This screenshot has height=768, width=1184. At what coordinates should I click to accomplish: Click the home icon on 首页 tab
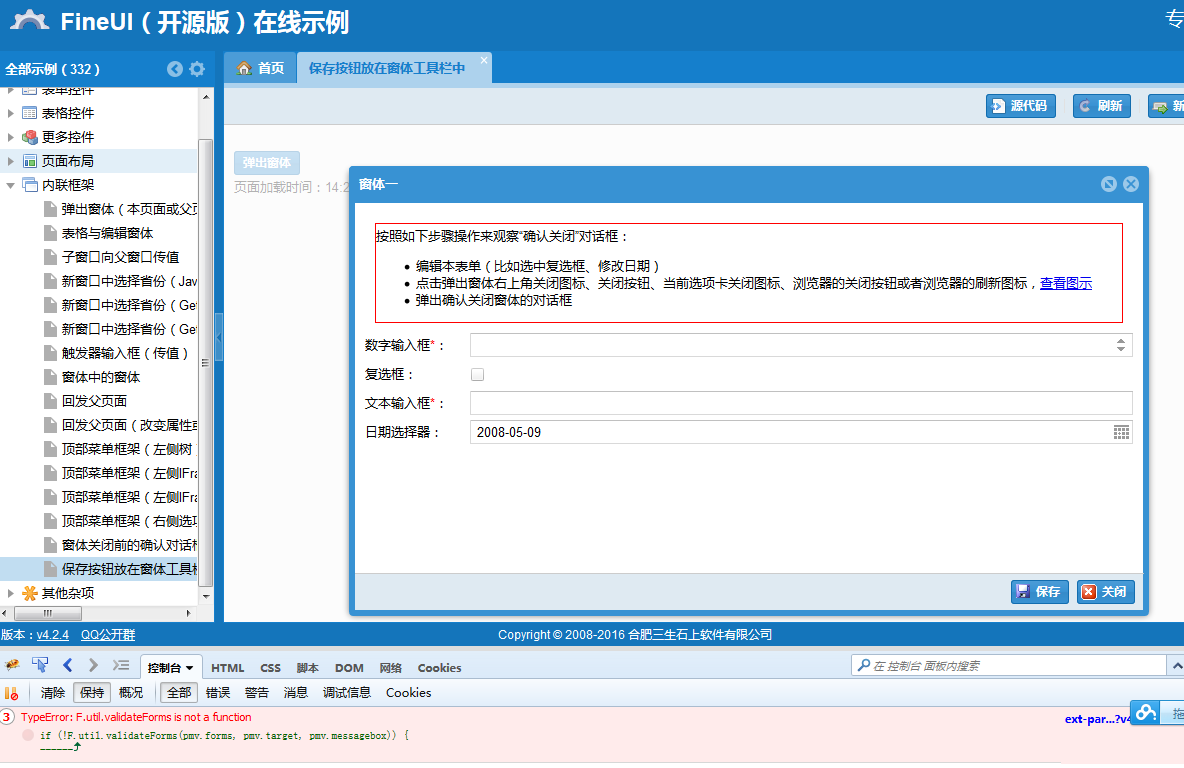click(244, 68)
